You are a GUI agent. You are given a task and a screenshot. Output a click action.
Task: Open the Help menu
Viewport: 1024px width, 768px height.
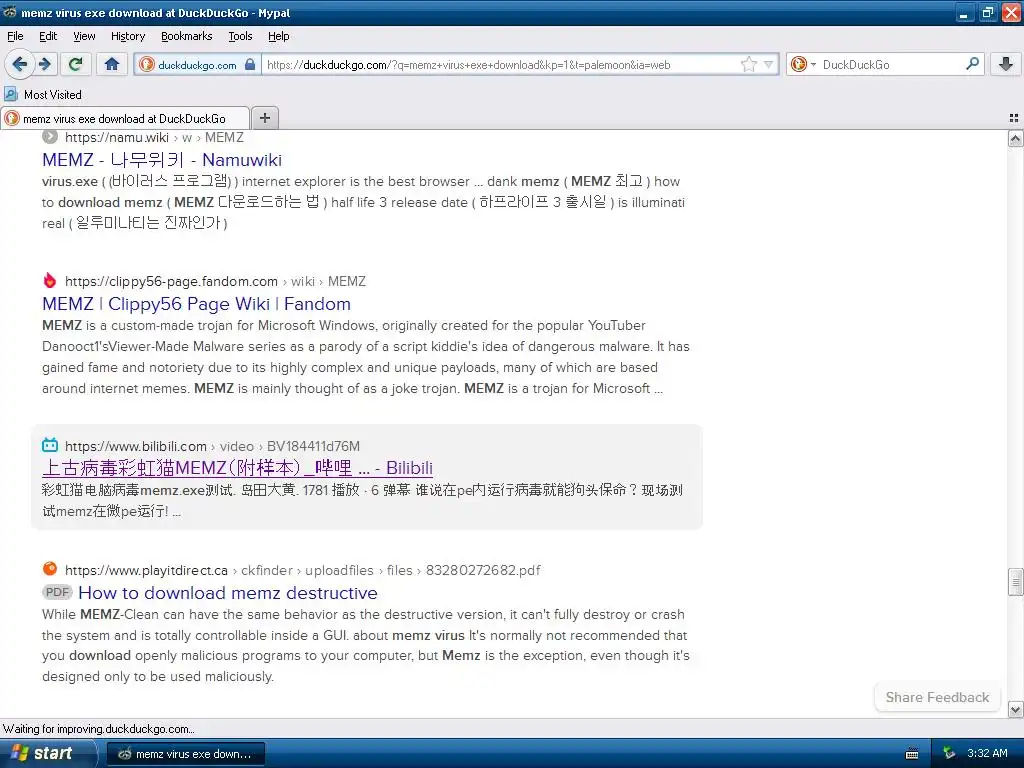[x=278, y=36]
